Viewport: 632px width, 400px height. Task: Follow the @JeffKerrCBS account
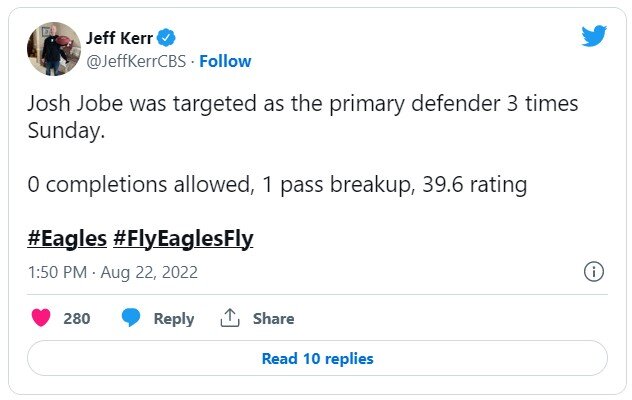click(x=225, y=61)
